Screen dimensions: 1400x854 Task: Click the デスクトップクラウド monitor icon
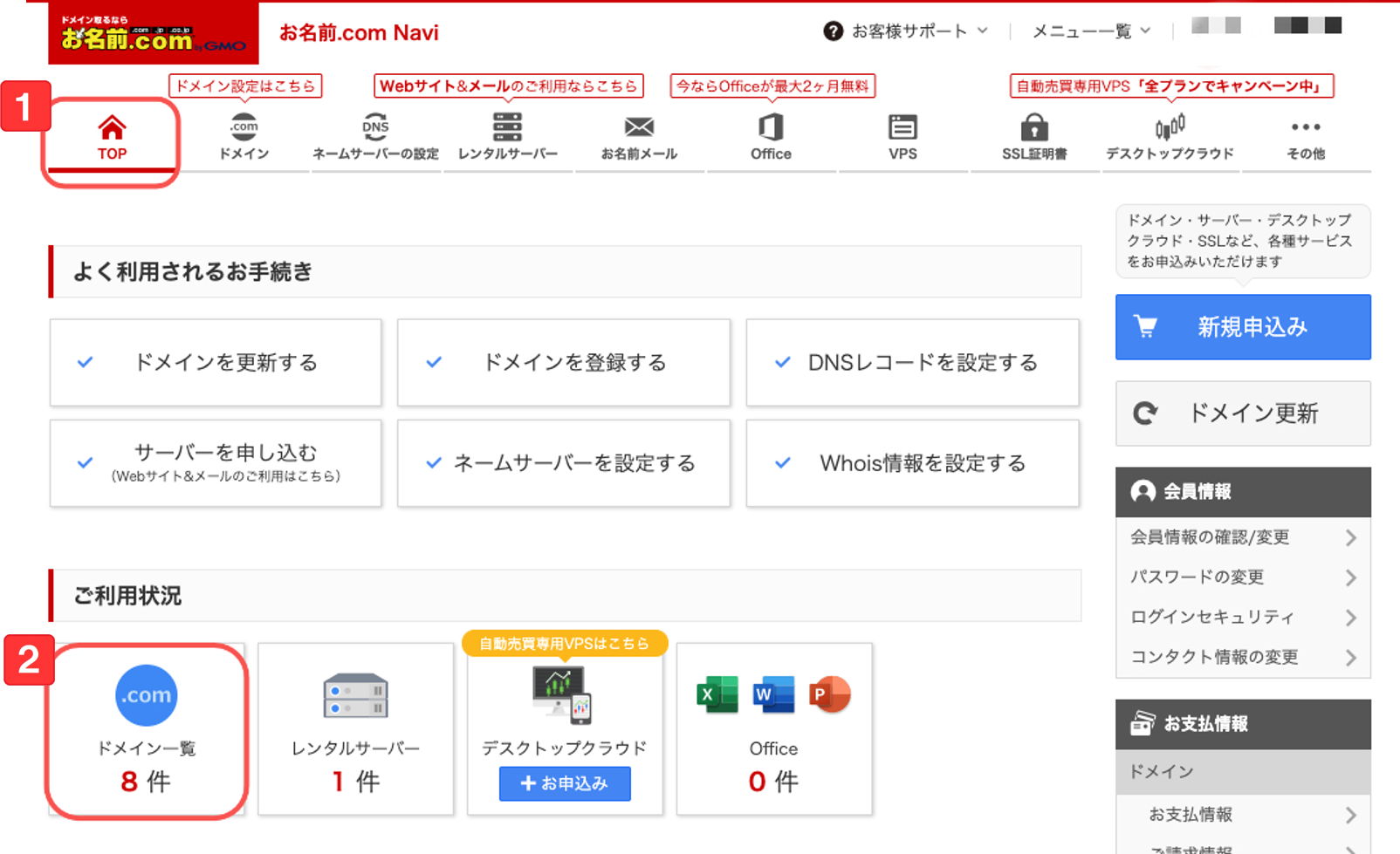tap(563, 695)
